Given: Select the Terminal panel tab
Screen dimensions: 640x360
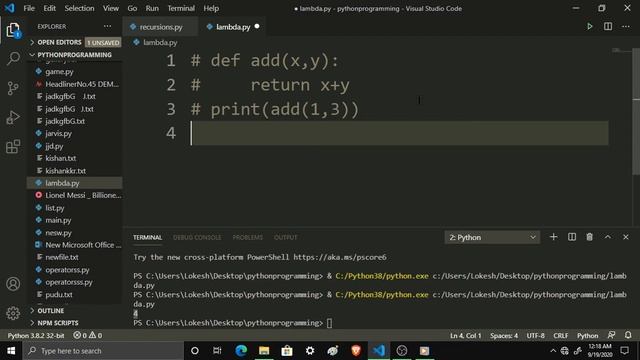Looking at the screenshot, I should point(147,238).
